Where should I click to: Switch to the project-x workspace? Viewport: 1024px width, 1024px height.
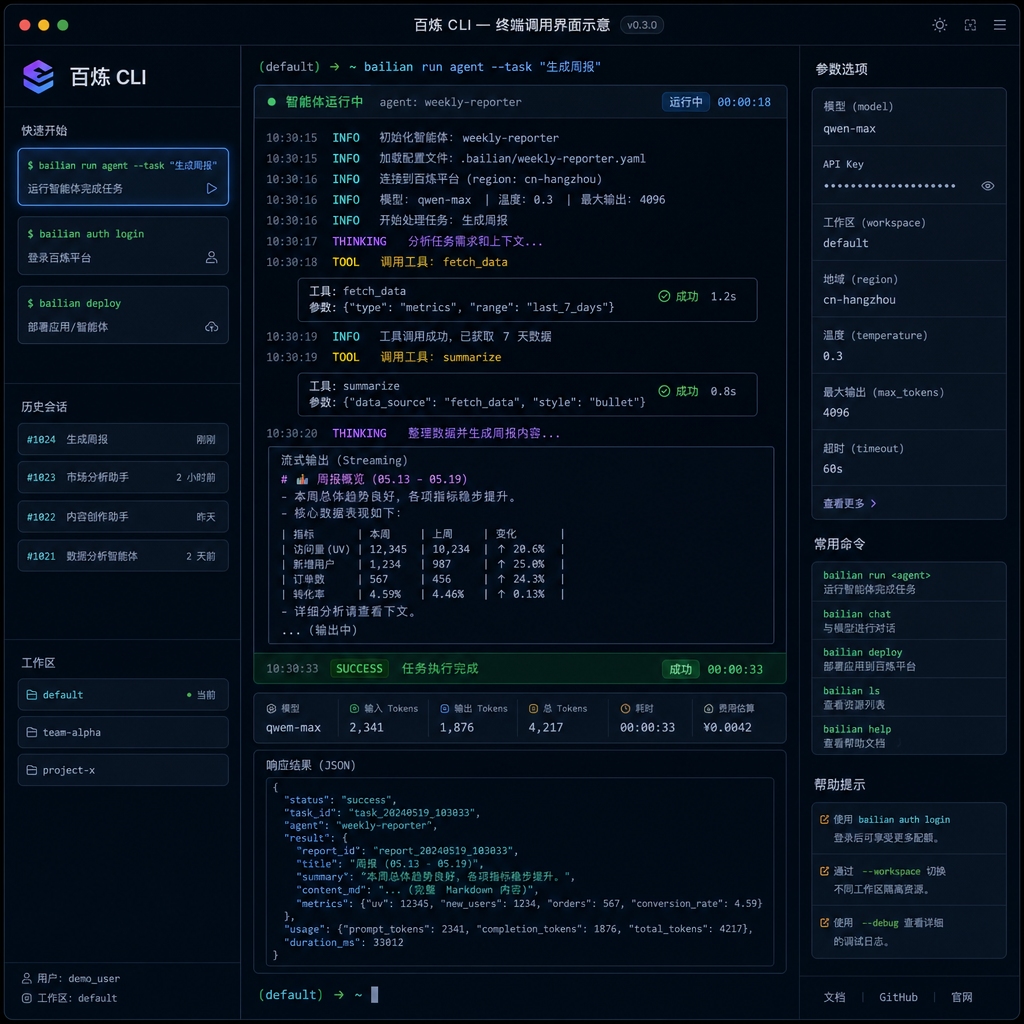[123, 770]
